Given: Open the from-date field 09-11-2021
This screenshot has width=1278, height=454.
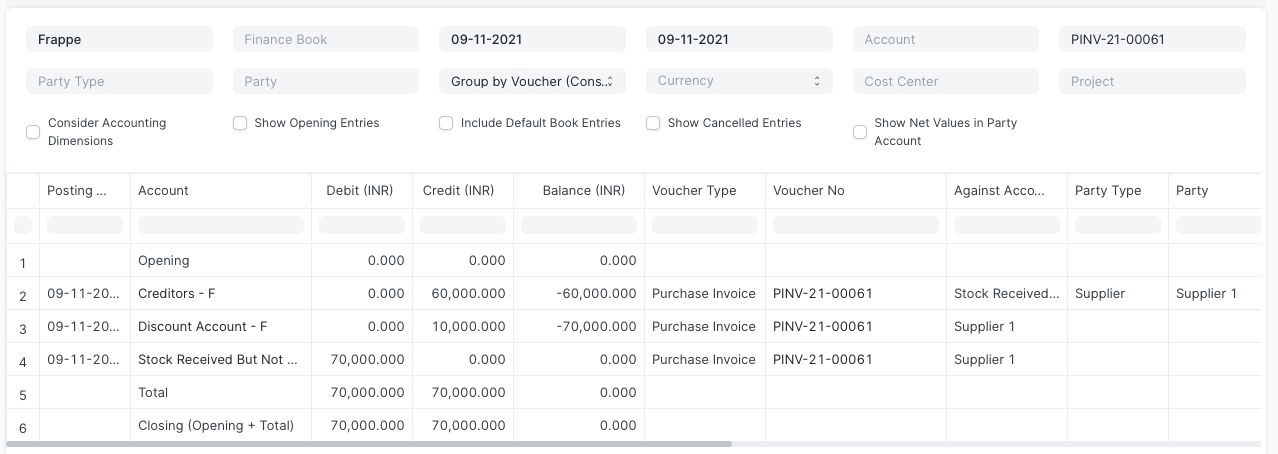Looking at the screenshot, I should [x=532, y=39].
